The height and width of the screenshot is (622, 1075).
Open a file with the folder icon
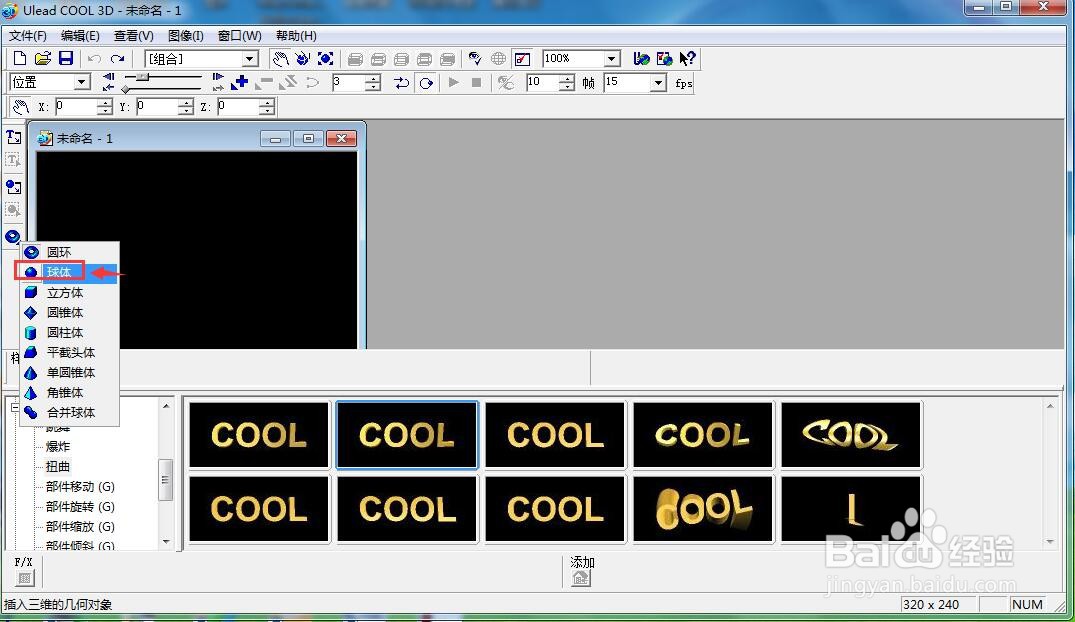(x=43, y=59)
